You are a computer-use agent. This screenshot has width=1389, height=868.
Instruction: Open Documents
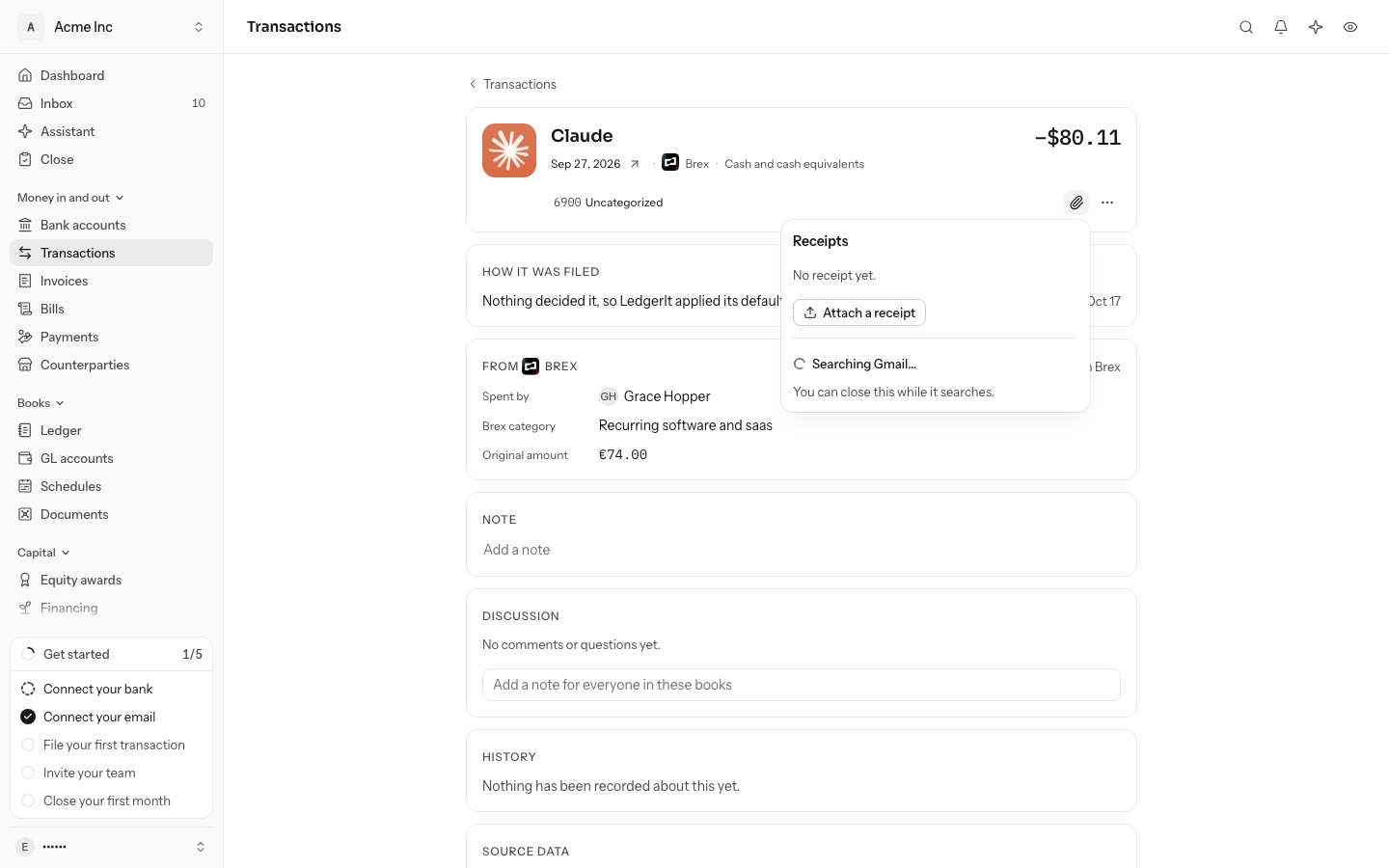click(112, 514)
